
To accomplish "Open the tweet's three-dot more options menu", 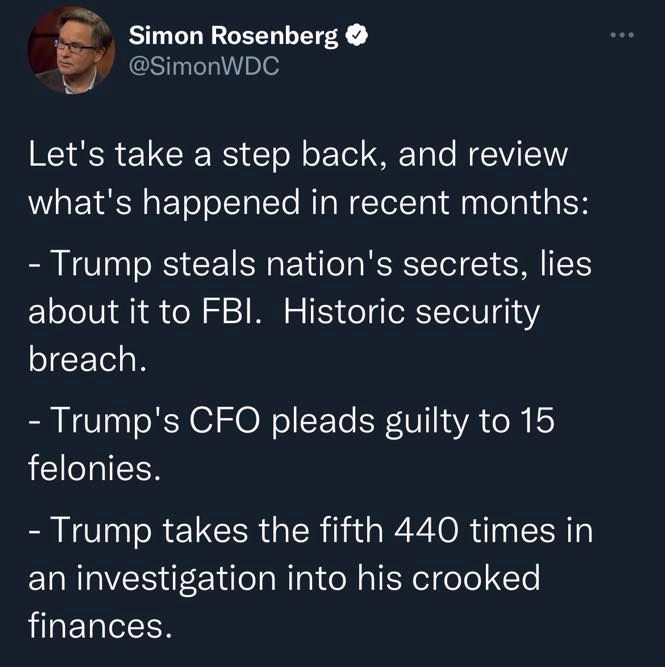I will (622, 35).
